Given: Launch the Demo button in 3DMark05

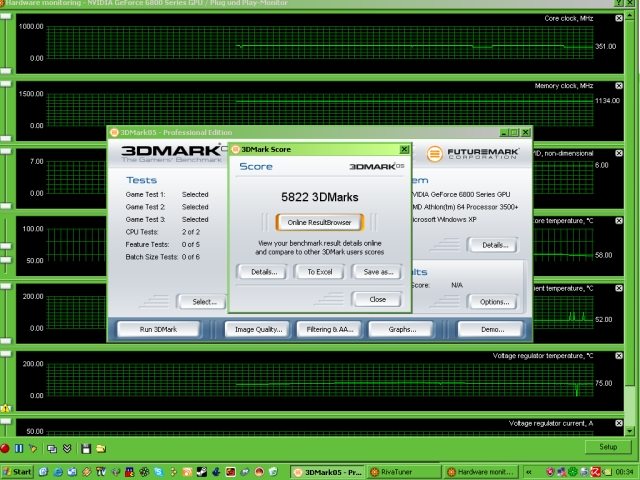Looking at the screenshot, I should click(492, 329).
